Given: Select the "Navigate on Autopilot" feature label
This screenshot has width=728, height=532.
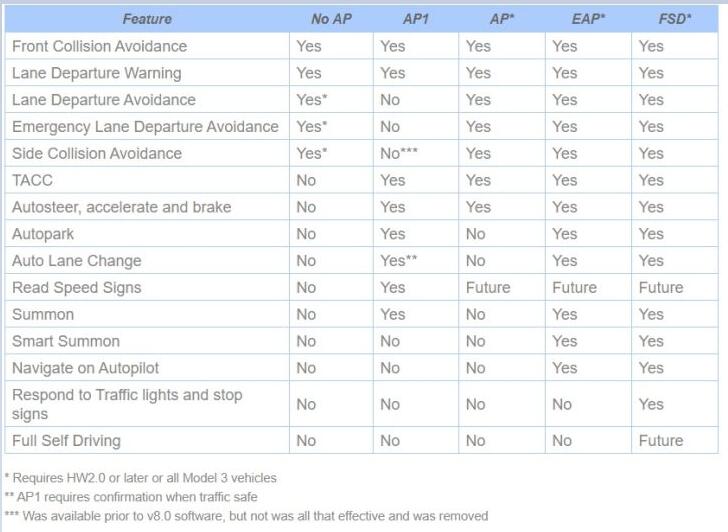Looking at the screenshot, I should click(85, 368).
